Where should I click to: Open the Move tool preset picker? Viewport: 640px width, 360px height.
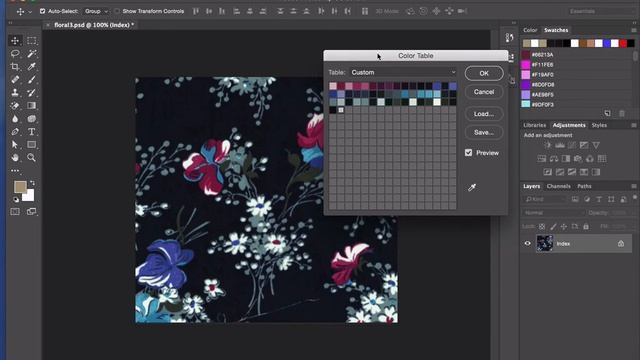[24, 11]
